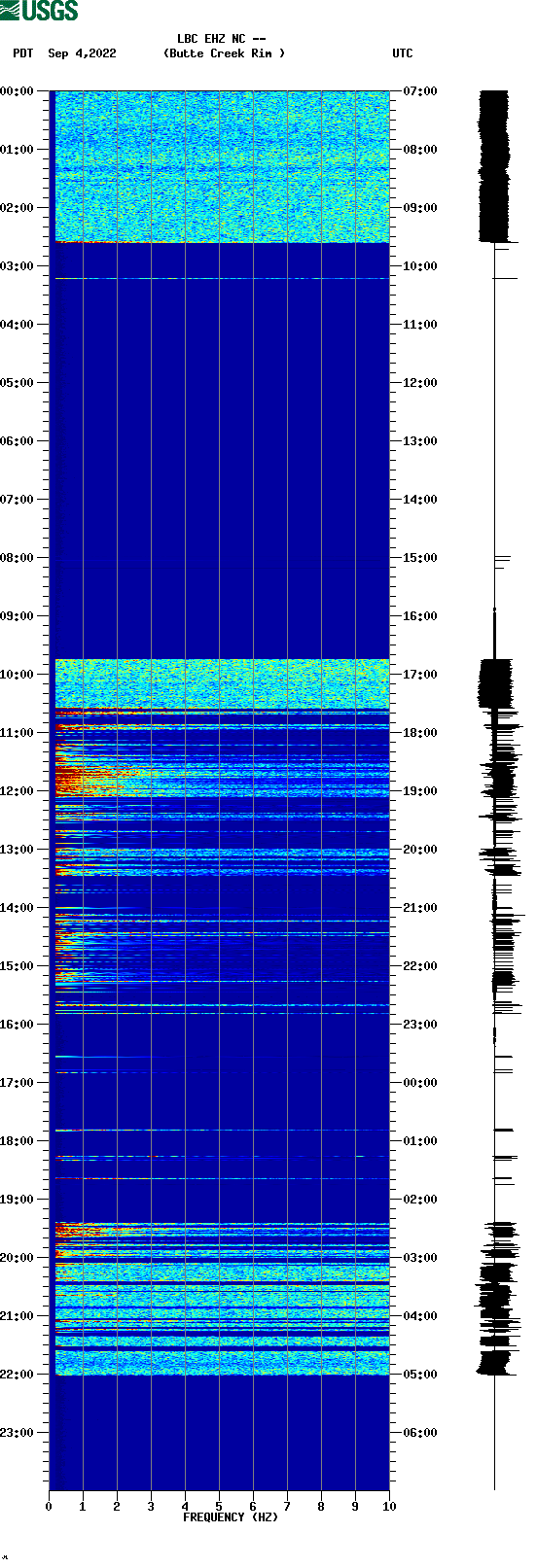Image resolution: width=537 pixels, height=1568 pixels.
Task: Click the 22:00 PDT time label
Action: tap(18, 1375)
